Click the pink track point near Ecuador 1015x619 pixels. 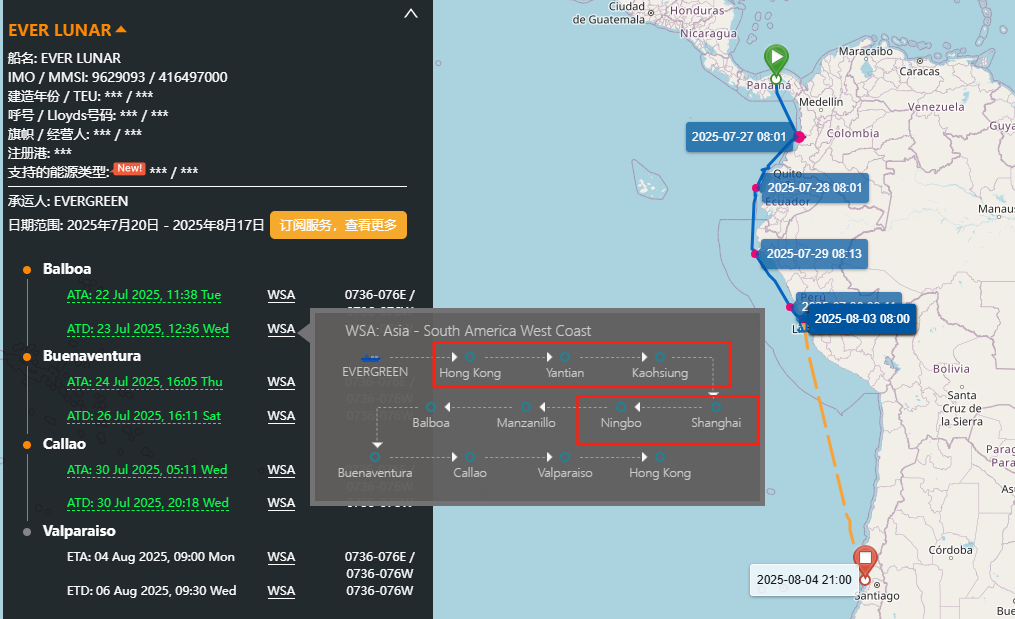755,188
